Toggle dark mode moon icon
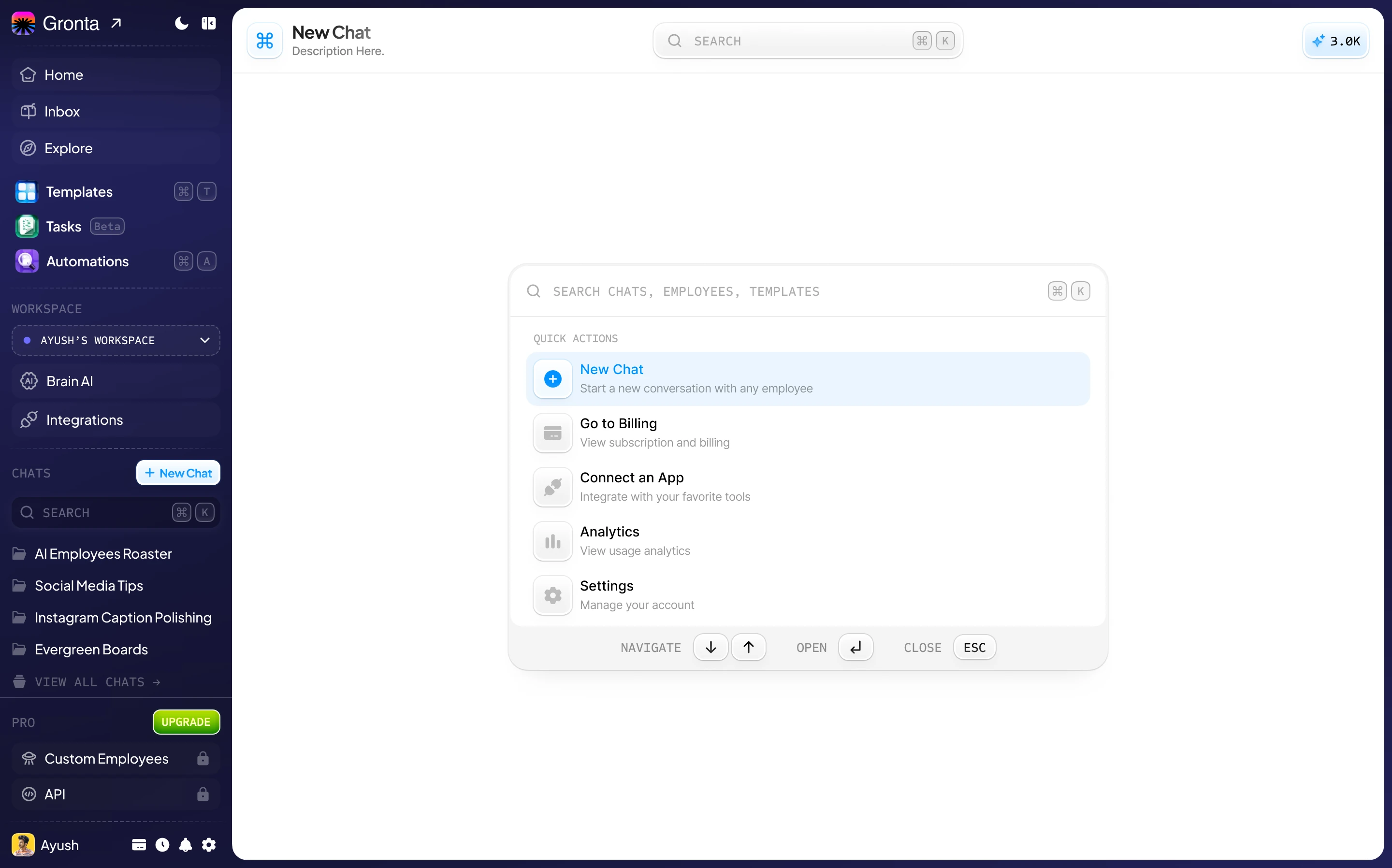The height and width of the screenshot is (868, 1392). (181, 24)
